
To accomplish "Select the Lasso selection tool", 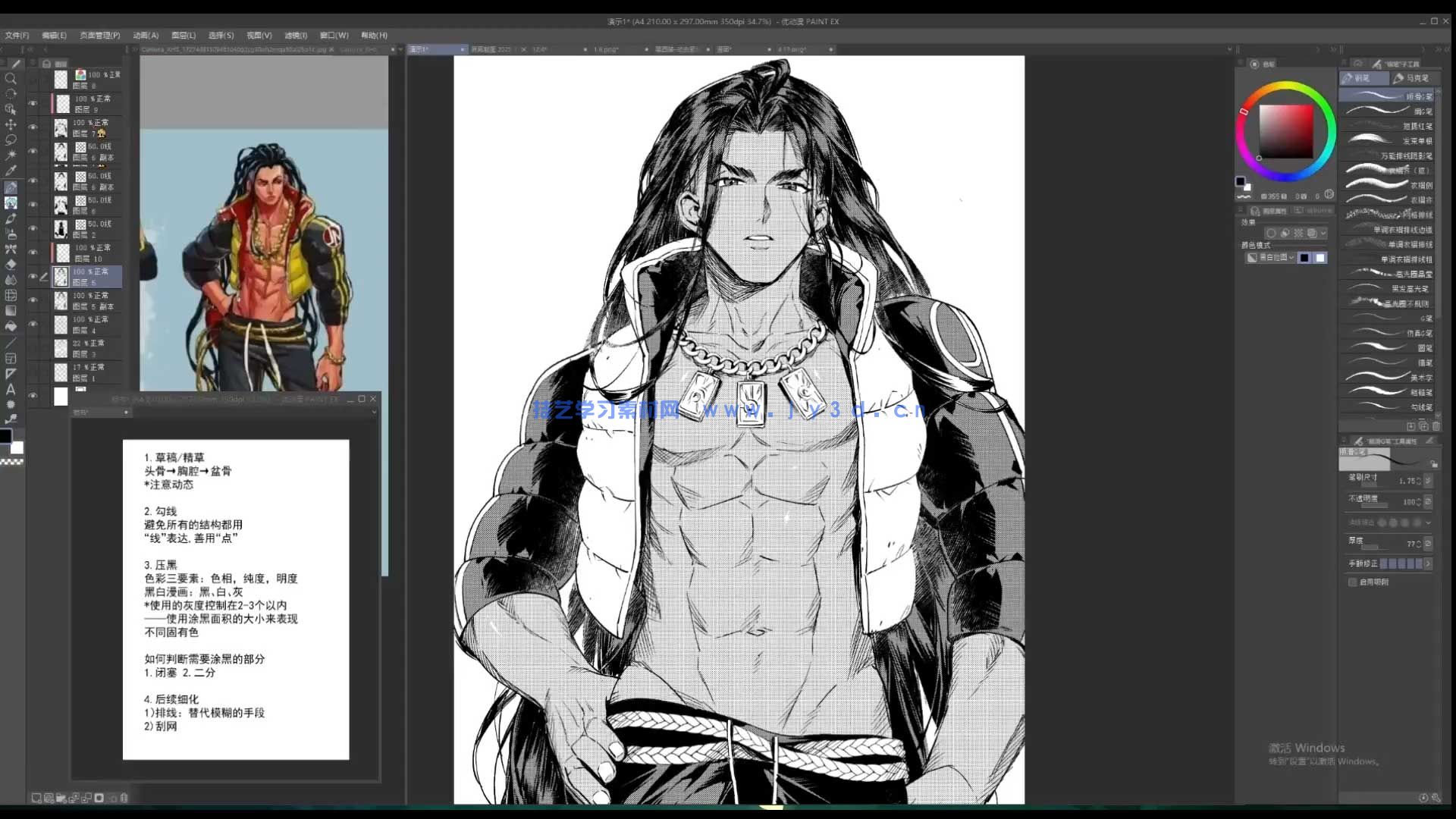I will pos(11,140).
